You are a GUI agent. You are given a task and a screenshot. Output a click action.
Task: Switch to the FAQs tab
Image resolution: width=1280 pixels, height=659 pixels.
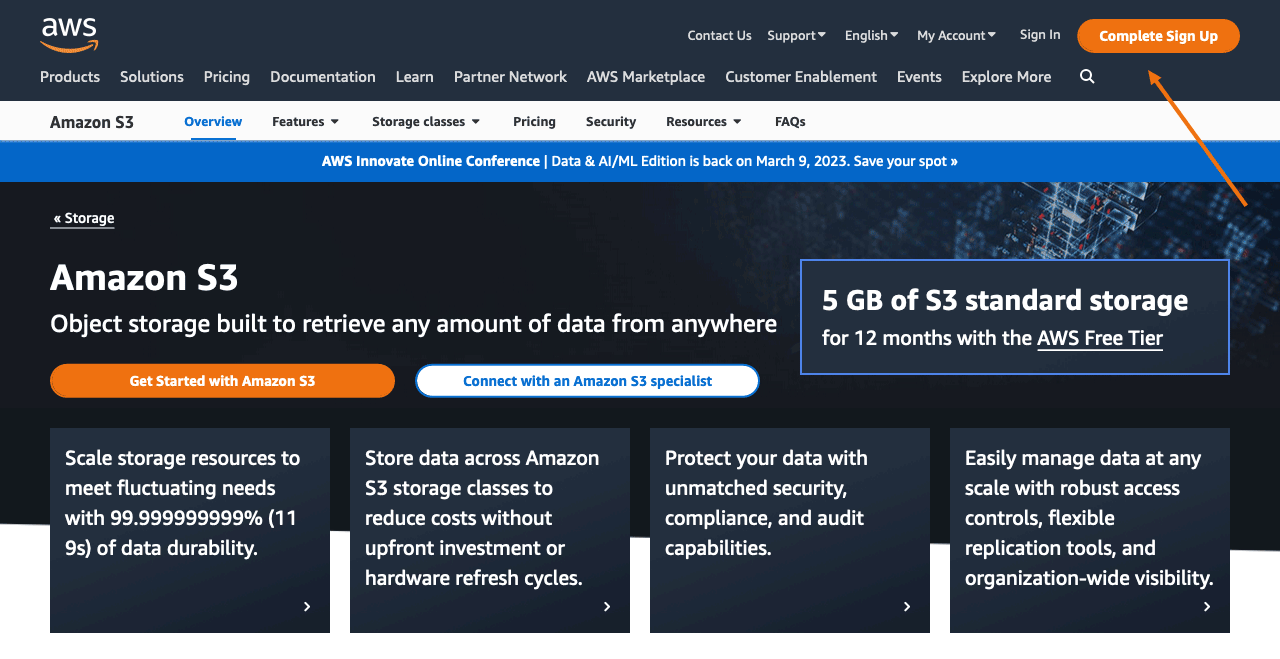coord(790,121)
